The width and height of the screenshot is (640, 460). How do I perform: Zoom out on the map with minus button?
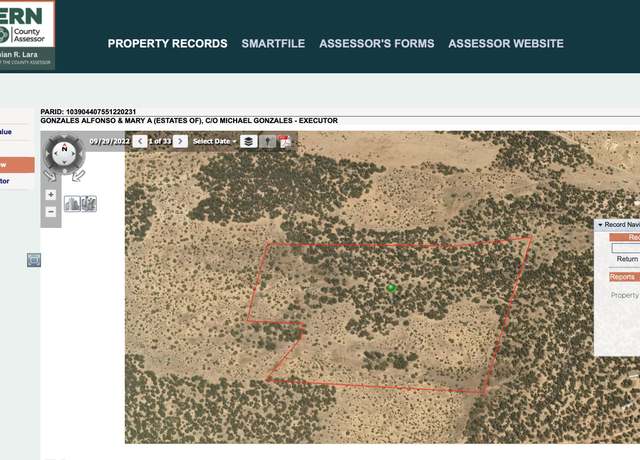(51, 212)
